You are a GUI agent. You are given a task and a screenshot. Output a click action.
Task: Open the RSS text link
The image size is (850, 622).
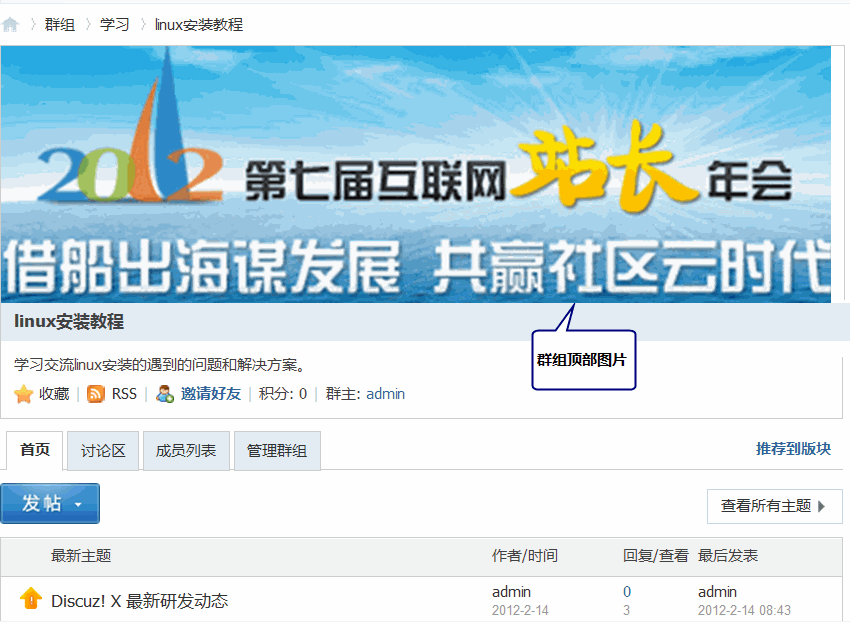(x=124, y=394)
